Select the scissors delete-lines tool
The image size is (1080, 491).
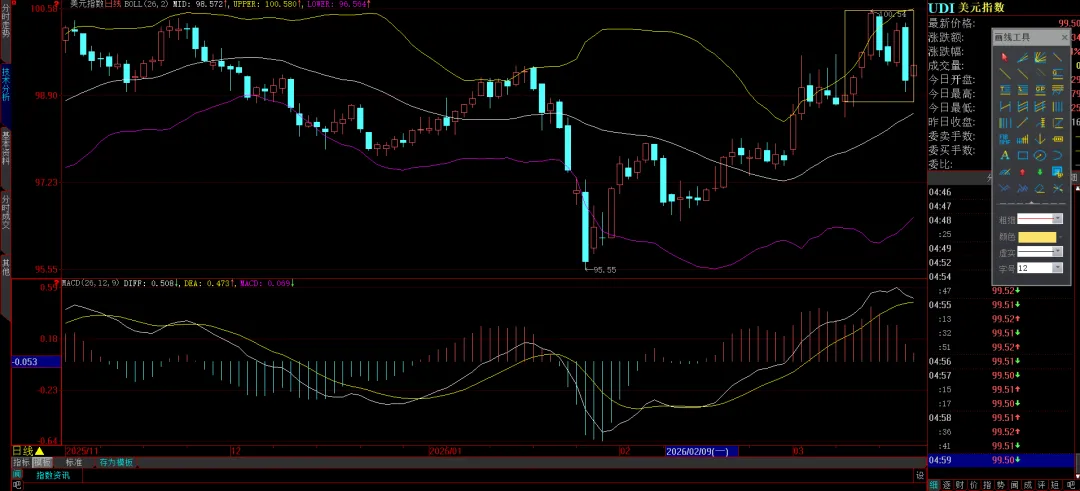pyautogui.click(x=1058, y=188)
